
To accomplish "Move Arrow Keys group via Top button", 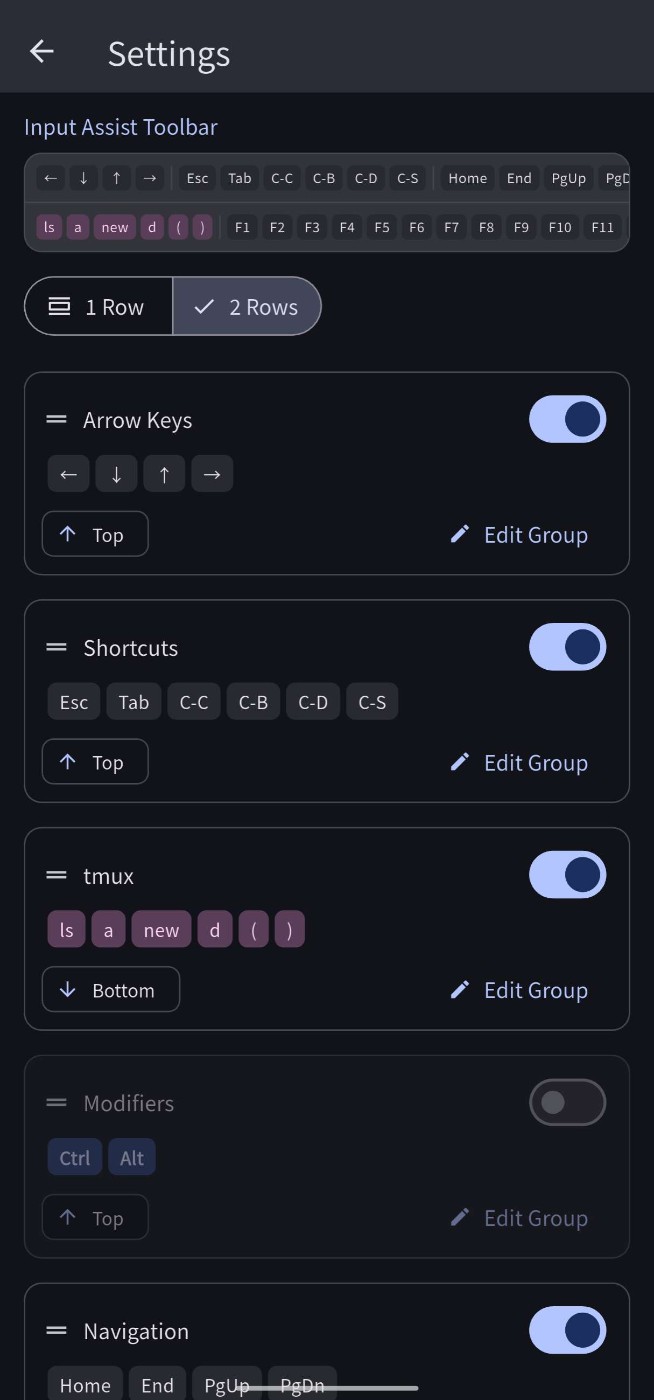I will [x=95, y=534].
